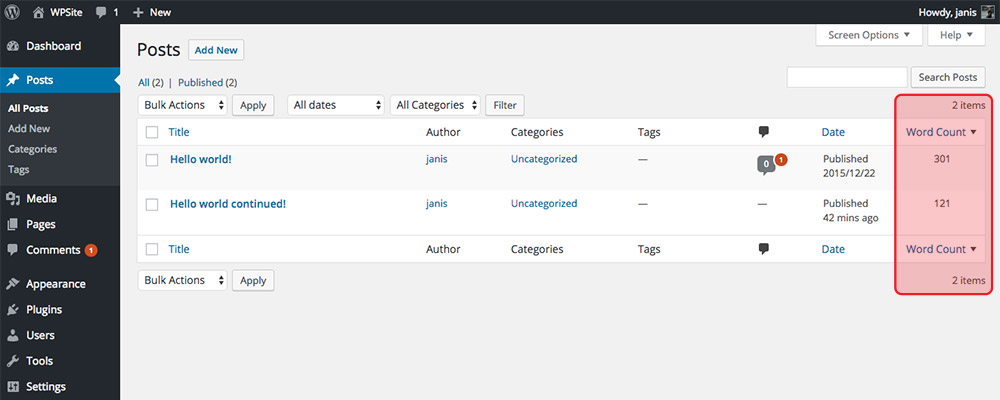Click the admin bar comments bubble icon
The height and width of the screenshot is (400, 1000).
(x=102, y=12)
